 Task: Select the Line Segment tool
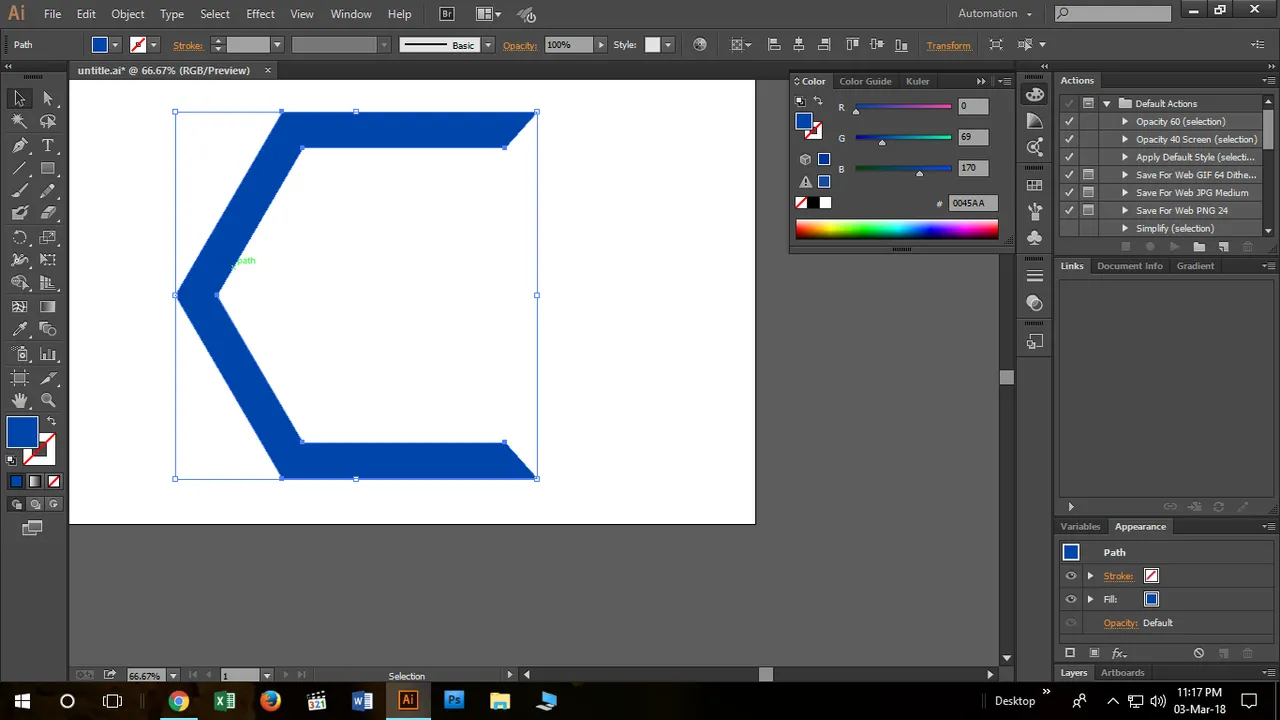19,168
